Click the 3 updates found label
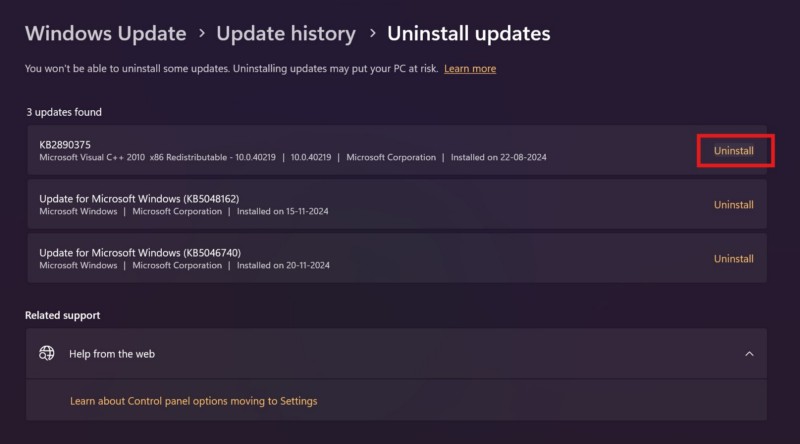Viewport: 800px width, 444px height. pyautogui.click(x=64, y=112)
